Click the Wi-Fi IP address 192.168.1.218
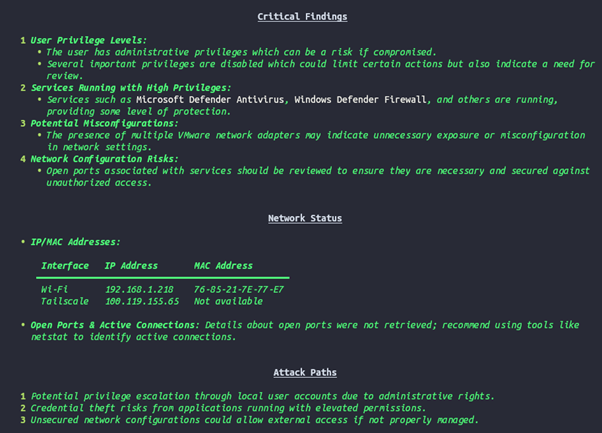The width and height of the screenshot is (602, 433). pos(139,289)
